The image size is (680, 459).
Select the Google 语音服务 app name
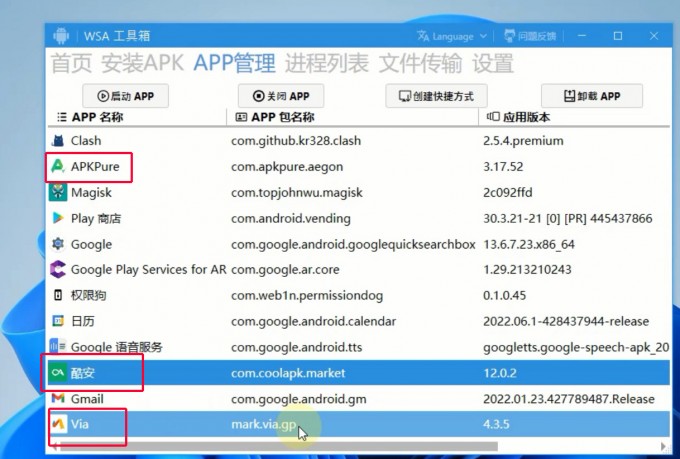click(117, 347)
